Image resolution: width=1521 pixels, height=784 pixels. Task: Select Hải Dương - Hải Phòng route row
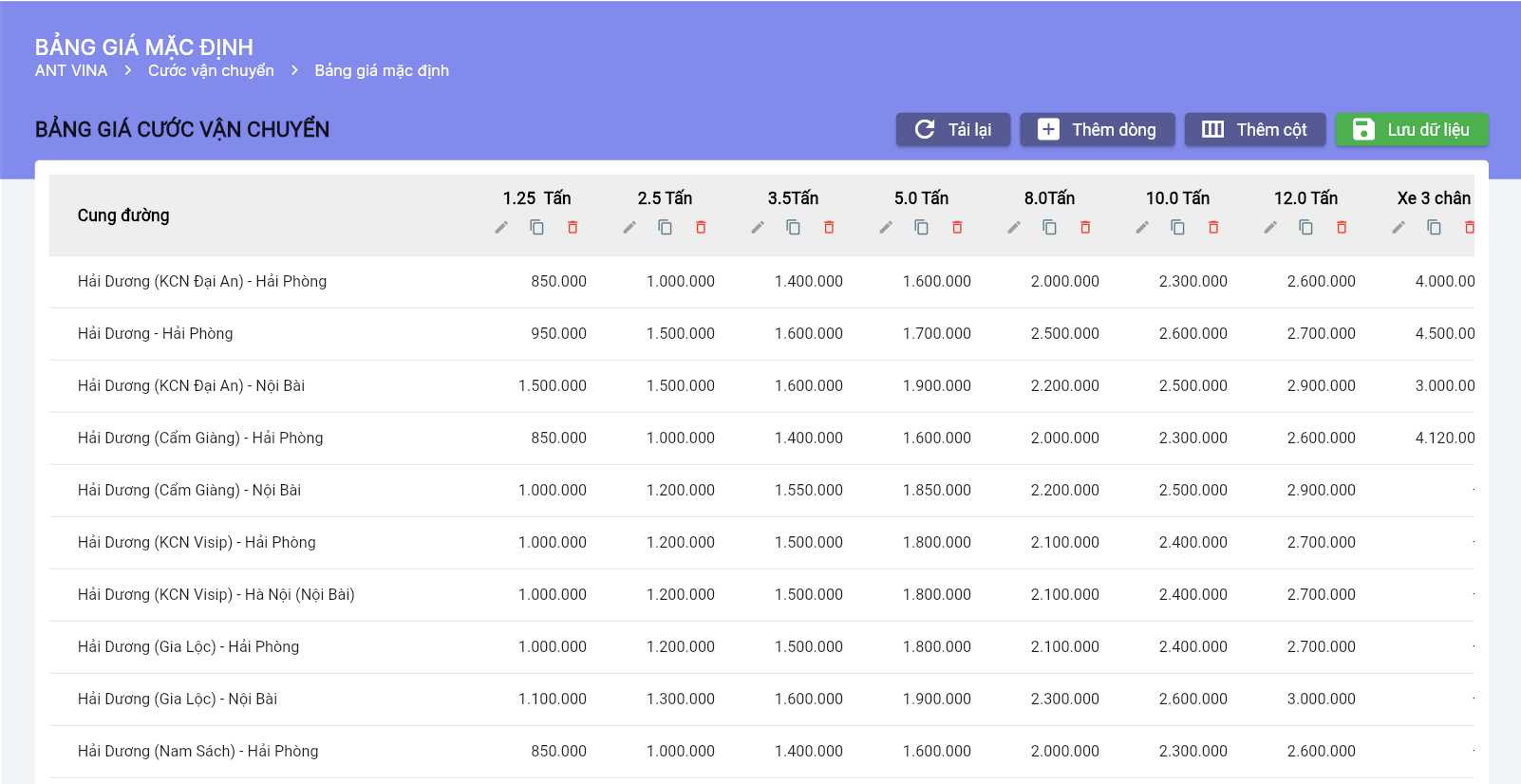[156, 334]
